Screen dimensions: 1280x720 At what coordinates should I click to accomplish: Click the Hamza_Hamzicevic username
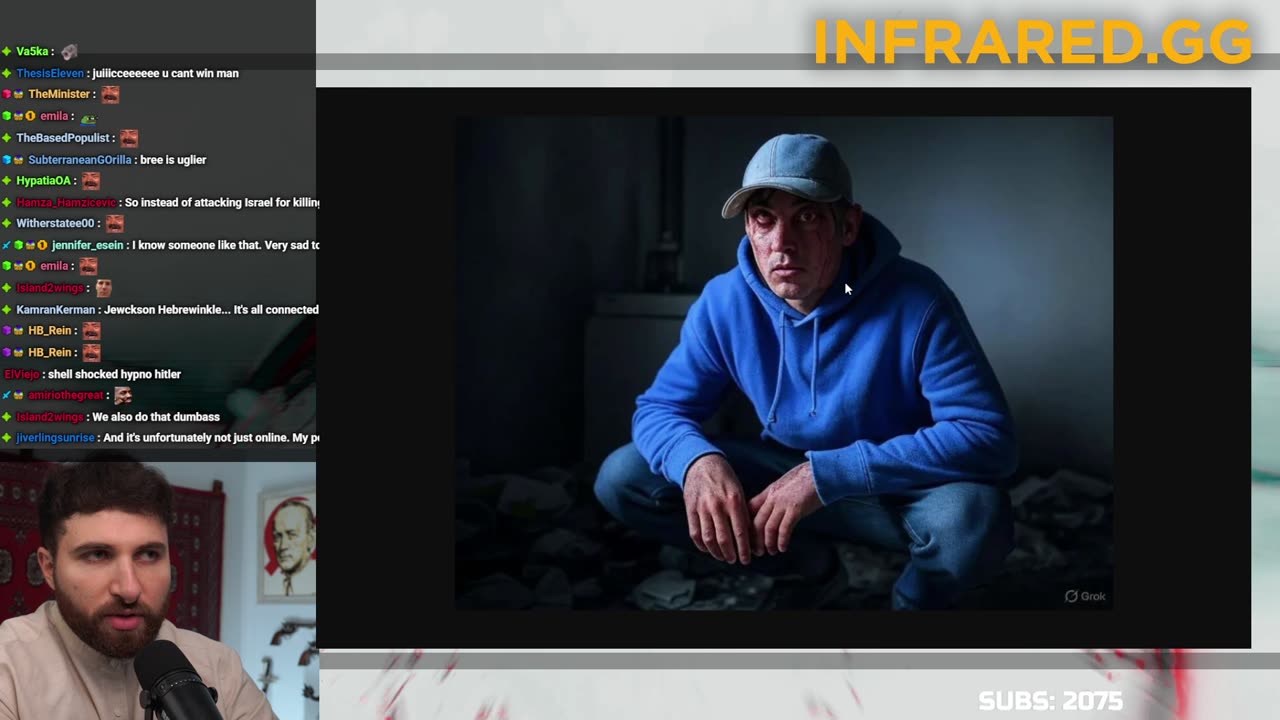(x=66, y=203)
